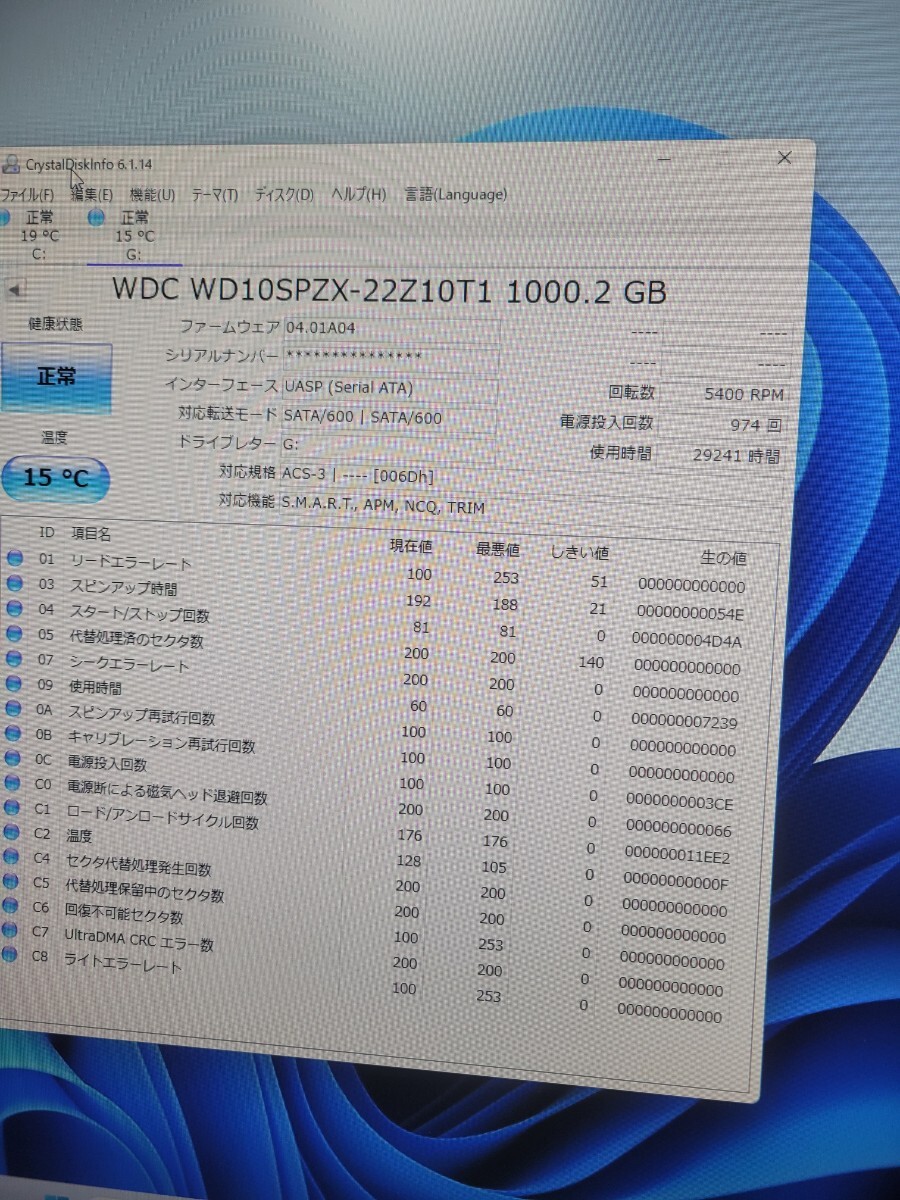This screenshot has width=900, height=1200.
Task: Select the raw value 000000000066
Action: [678, 829]
